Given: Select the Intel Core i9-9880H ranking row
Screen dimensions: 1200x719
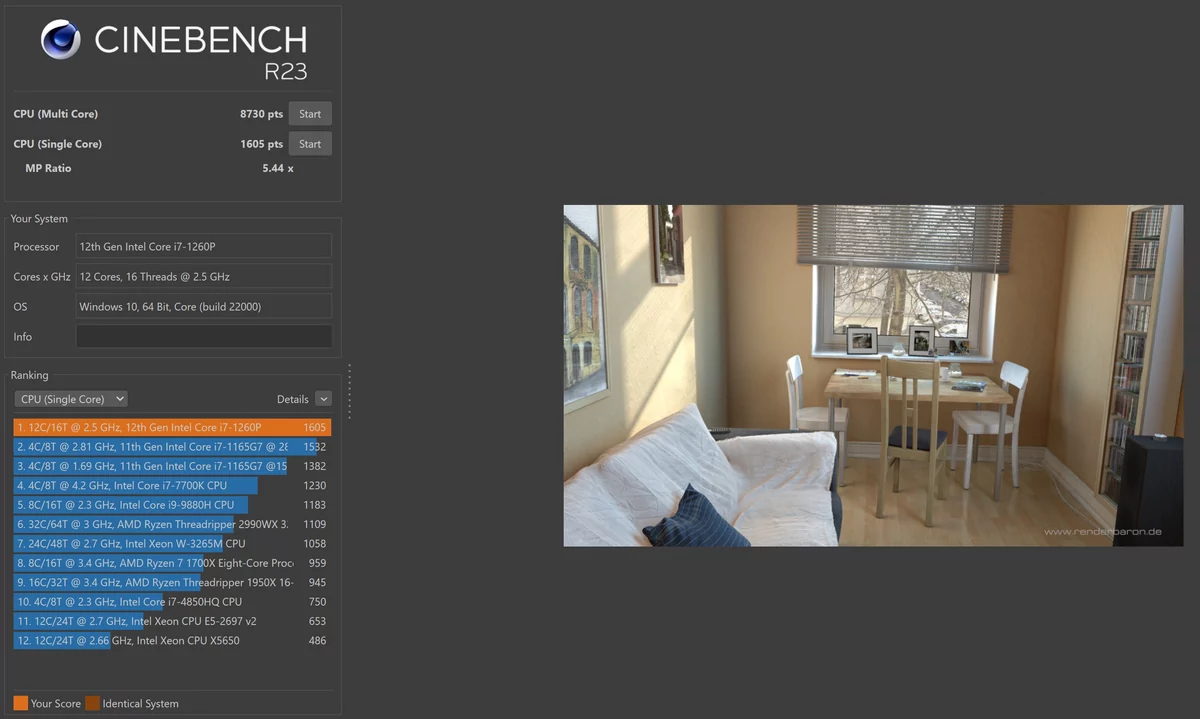Looking at the screenshot, I should click(x=172, y=505).
